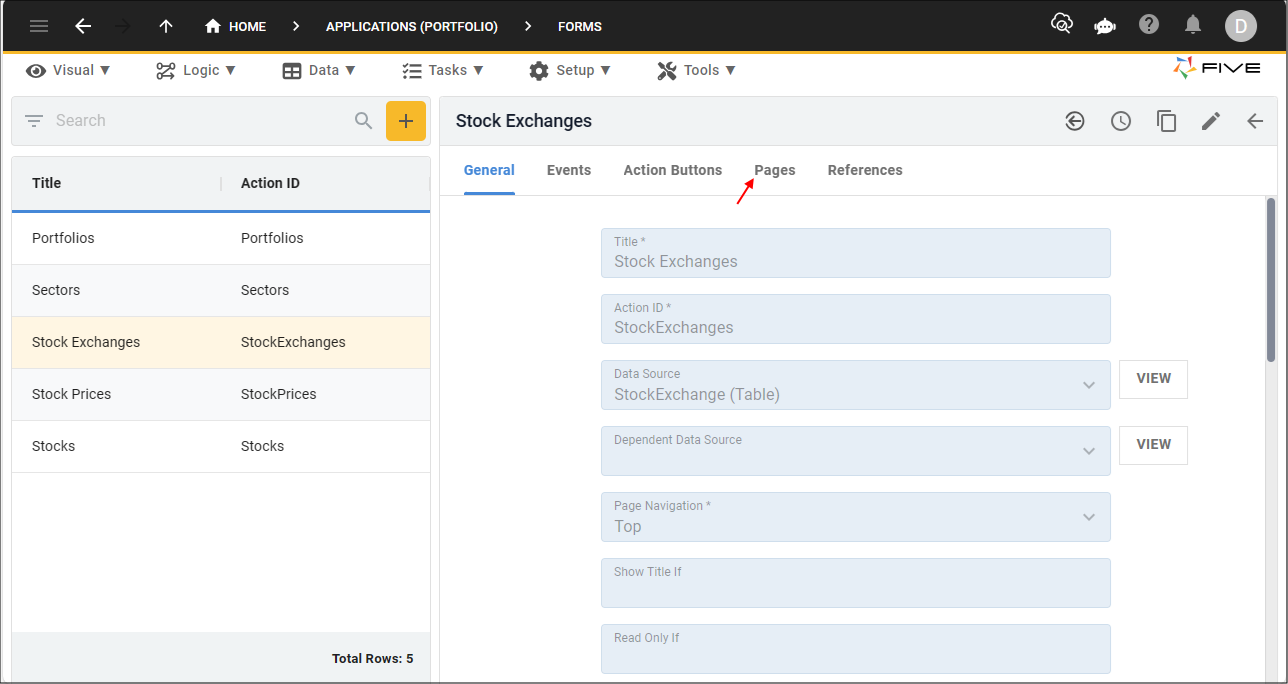Sort by the Action ID column header
Screen dimensions: 1288x684
[270, 183]
